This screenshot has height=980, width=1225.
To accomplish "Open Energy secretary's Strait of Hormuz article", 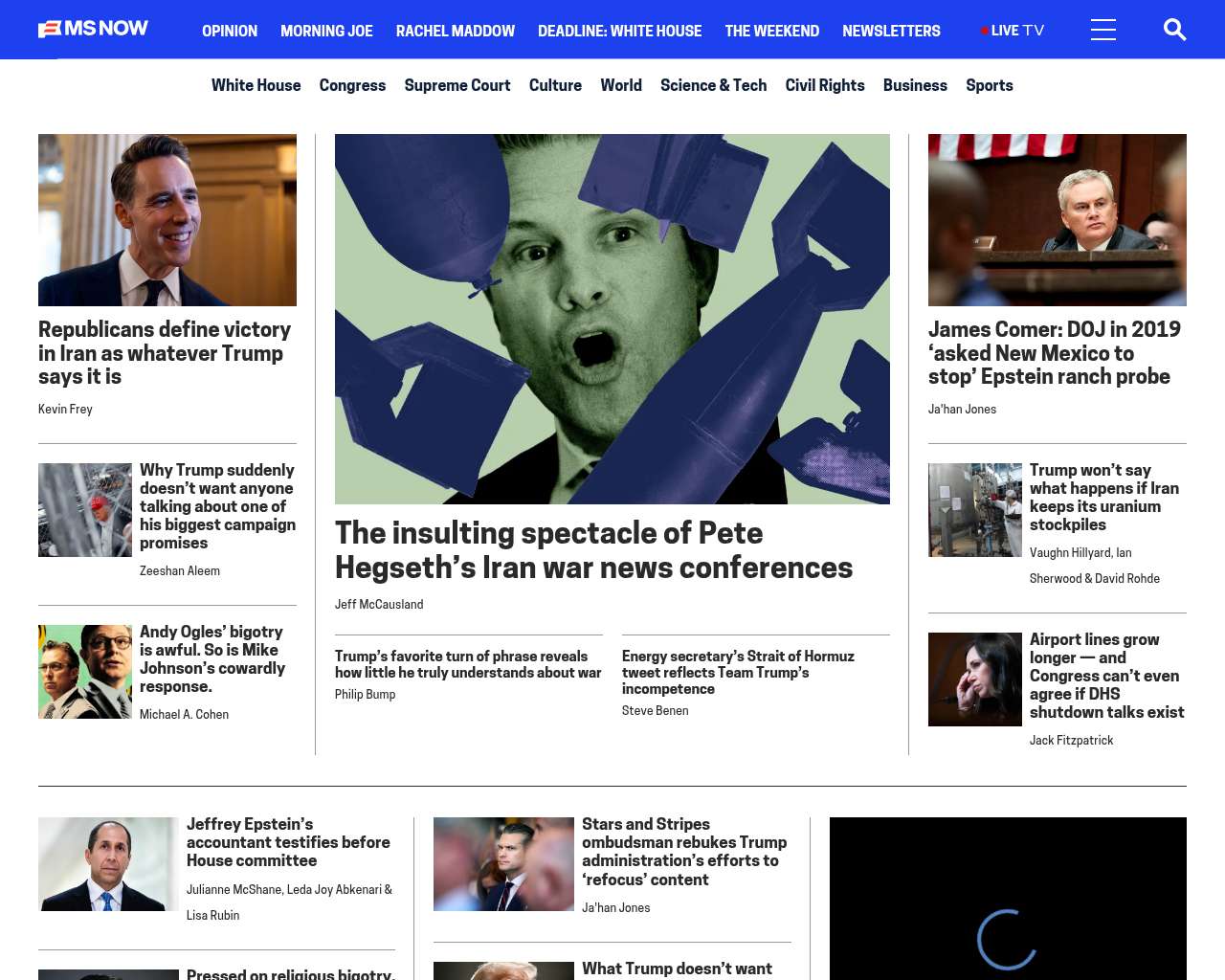I will (738, 672).
